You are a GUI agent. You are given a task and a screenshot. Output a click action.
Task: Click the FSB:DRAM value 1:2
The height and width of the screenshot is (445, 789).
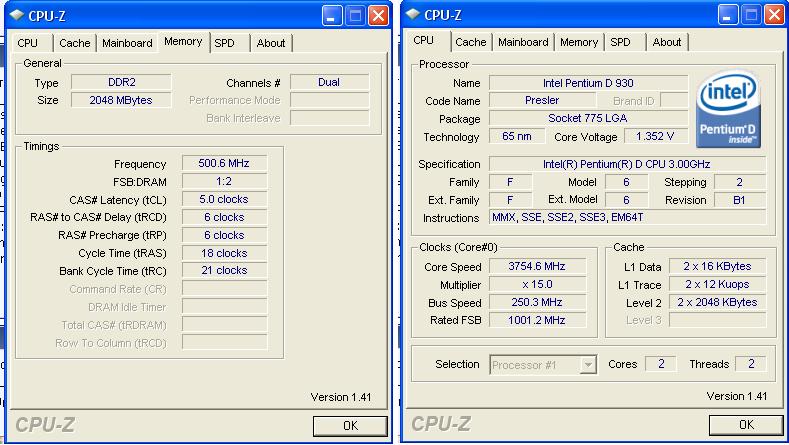224,181
